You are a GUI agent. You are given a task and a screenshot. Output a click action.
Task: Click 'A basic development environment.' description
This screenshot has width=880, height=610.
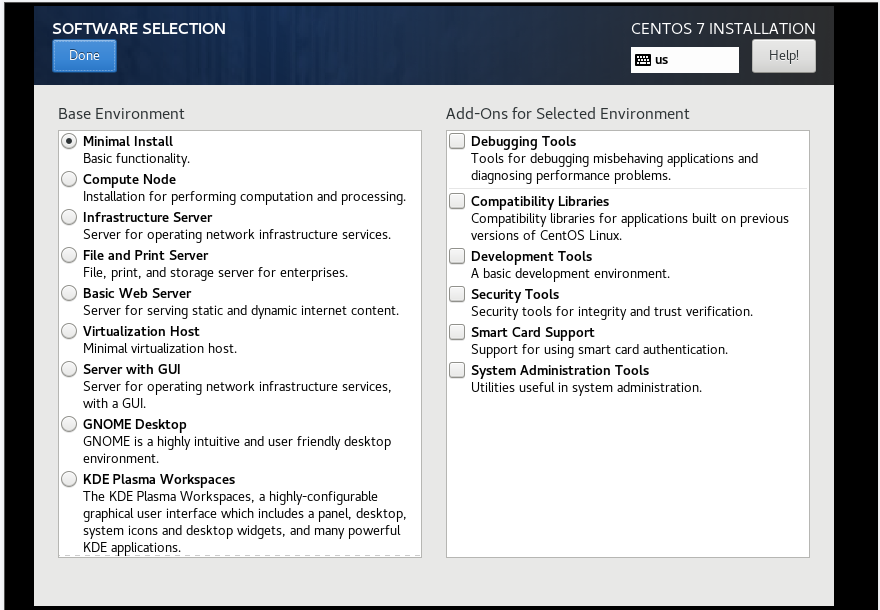point(570,274)
